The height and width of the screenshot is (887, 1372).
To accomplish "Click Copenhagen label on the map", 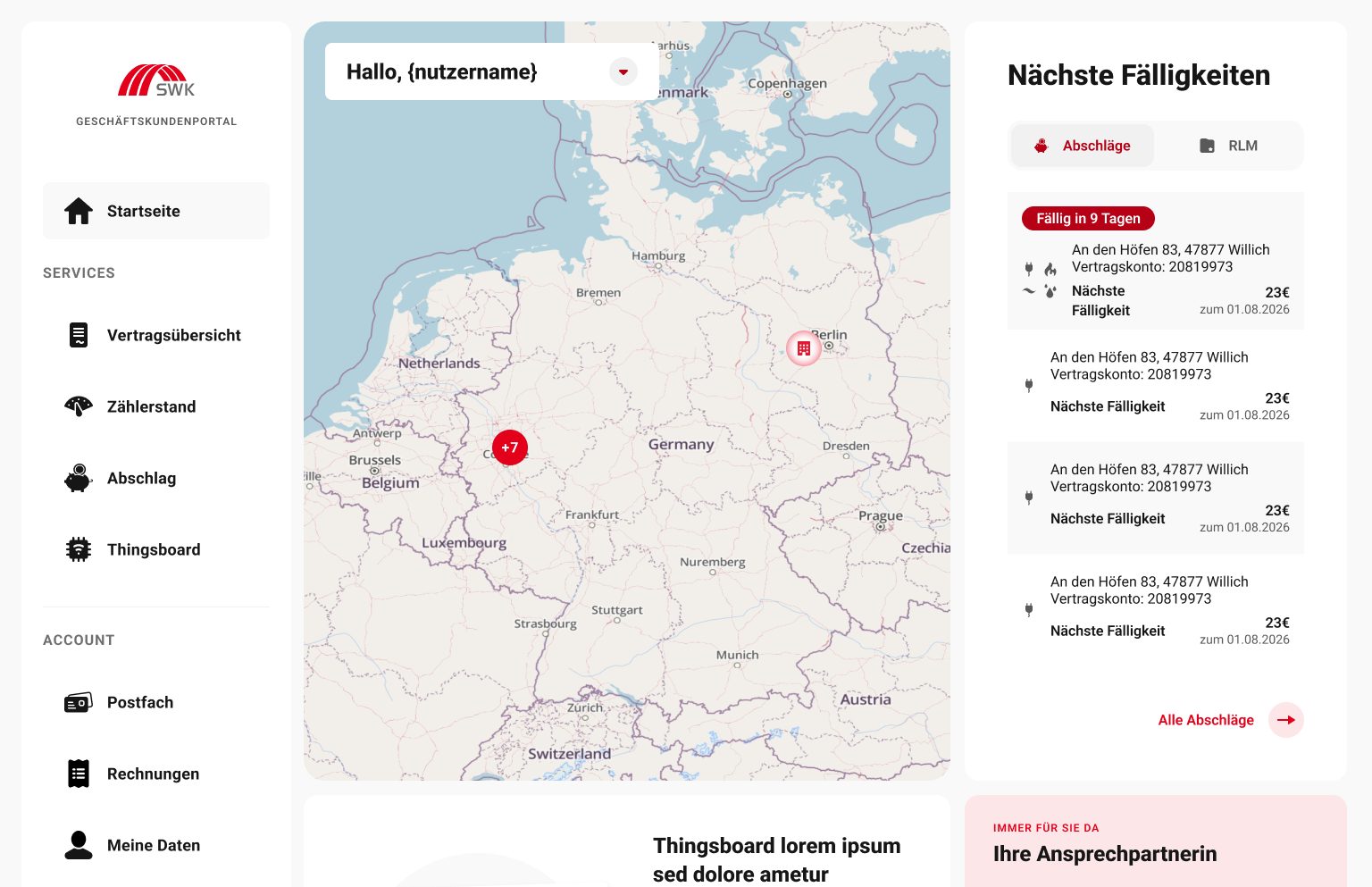I will click(787, 84).
